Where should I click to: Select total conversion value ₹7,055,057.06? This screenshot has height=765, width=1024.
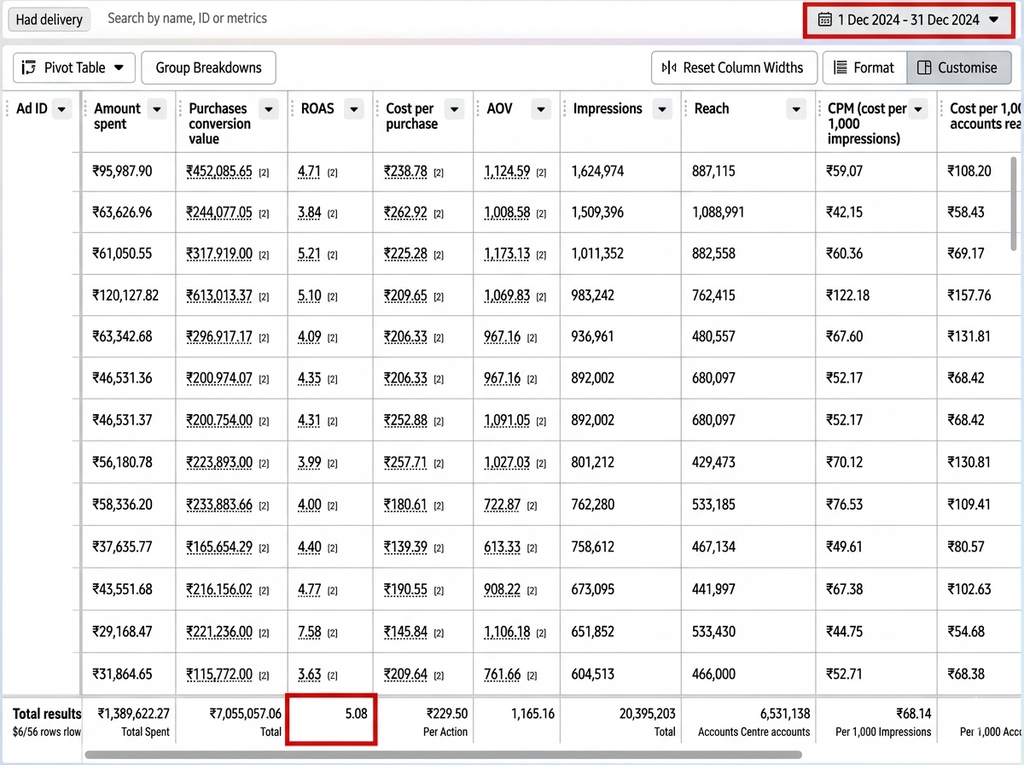(x=246, y=713)
